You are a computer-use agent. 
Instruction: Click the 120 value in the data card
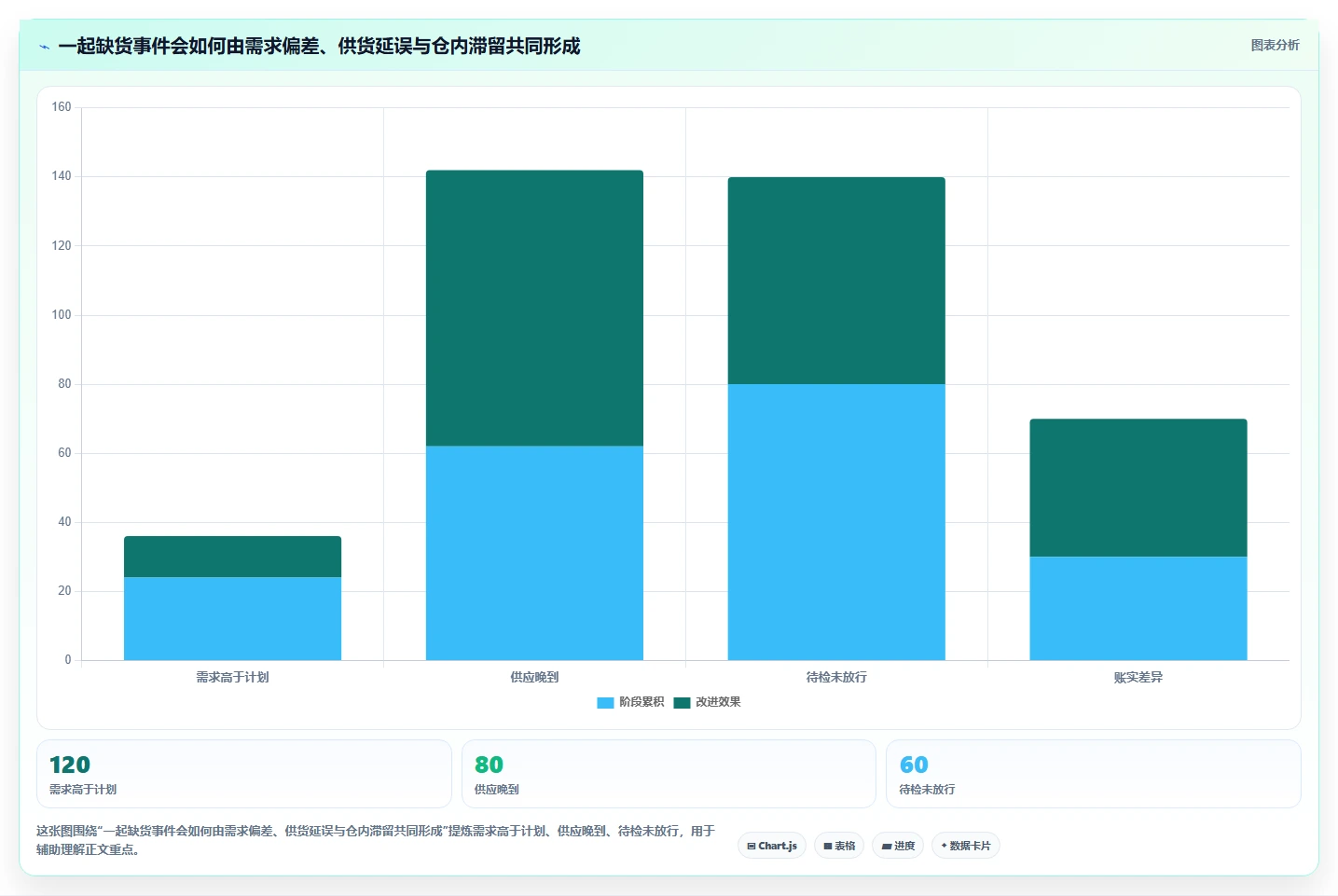(x=70, y=765)
